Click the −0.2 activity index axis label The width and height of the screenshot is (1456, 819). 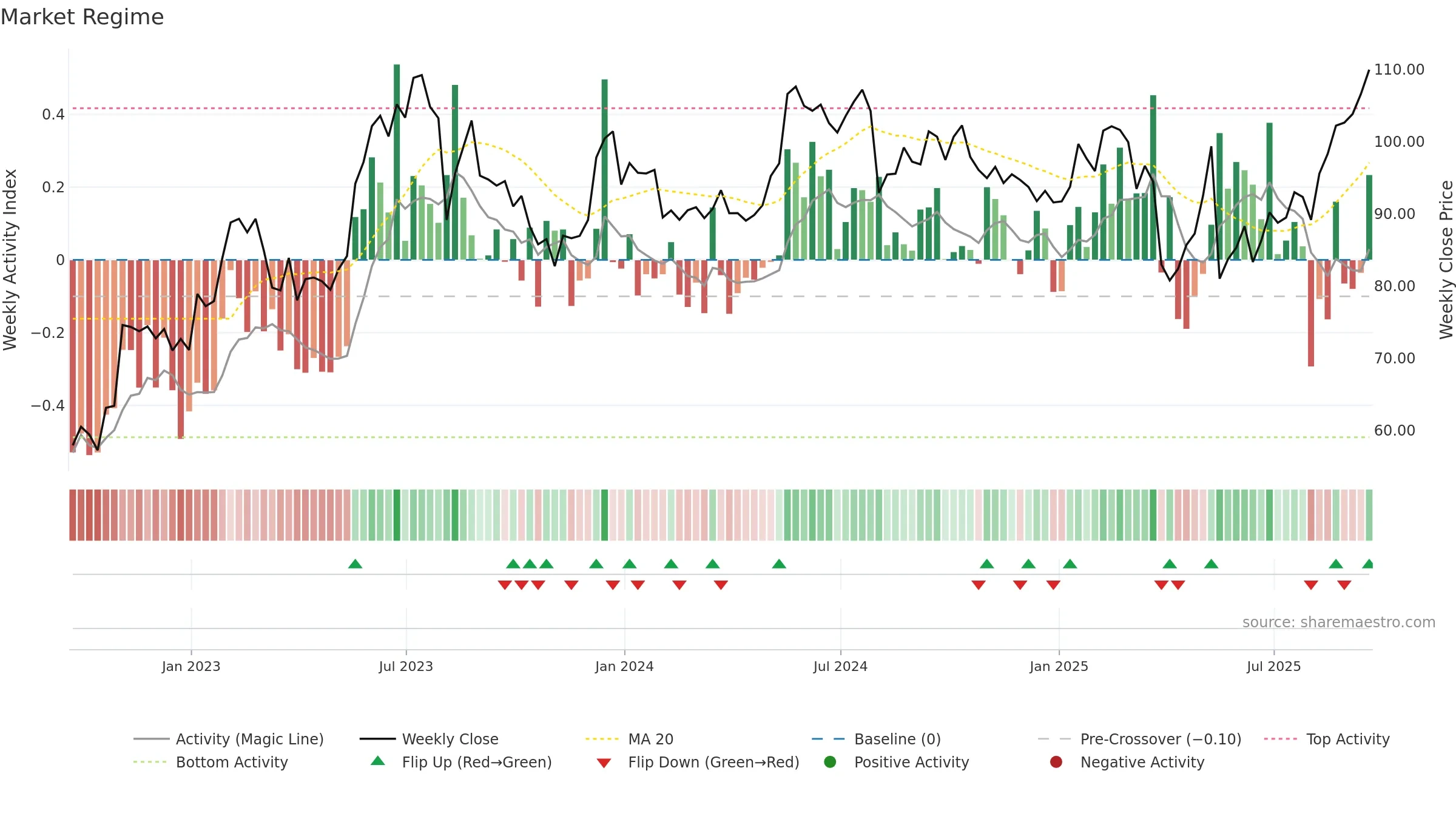pos(47,332)
